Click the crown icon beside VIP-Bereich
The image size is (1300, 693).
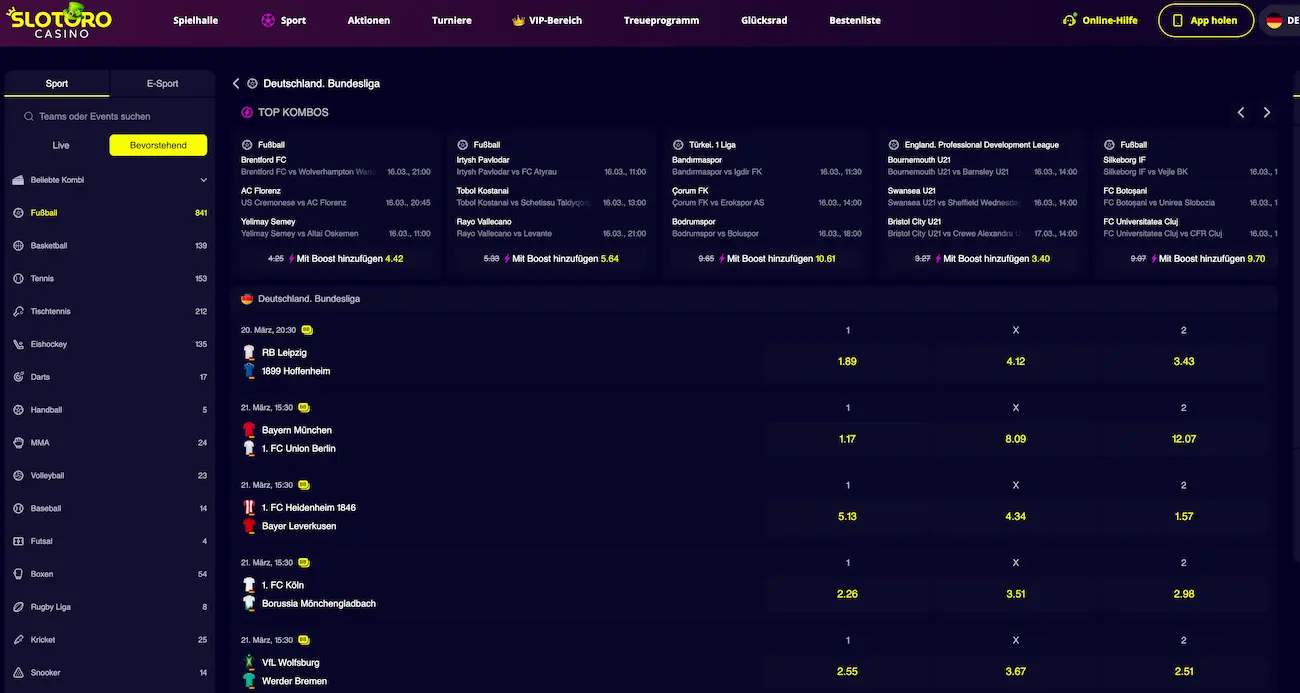(x=518, y=20)
